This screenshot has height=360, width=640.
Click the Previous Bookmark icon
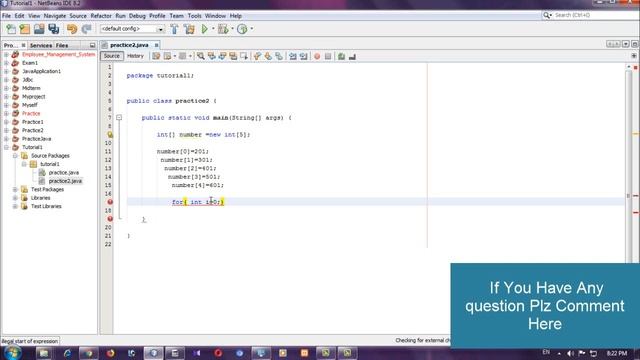click(257, 56)
